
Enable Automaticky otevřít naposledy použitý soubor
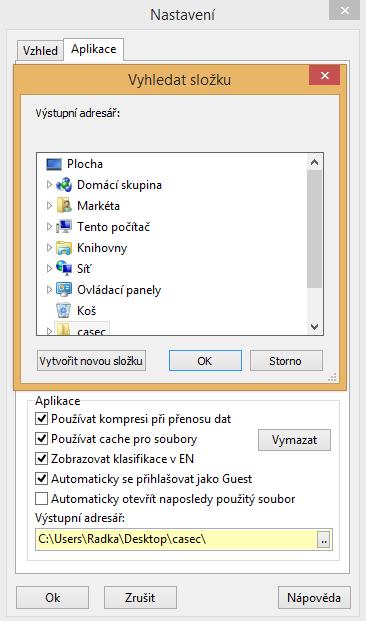point(41,499)
